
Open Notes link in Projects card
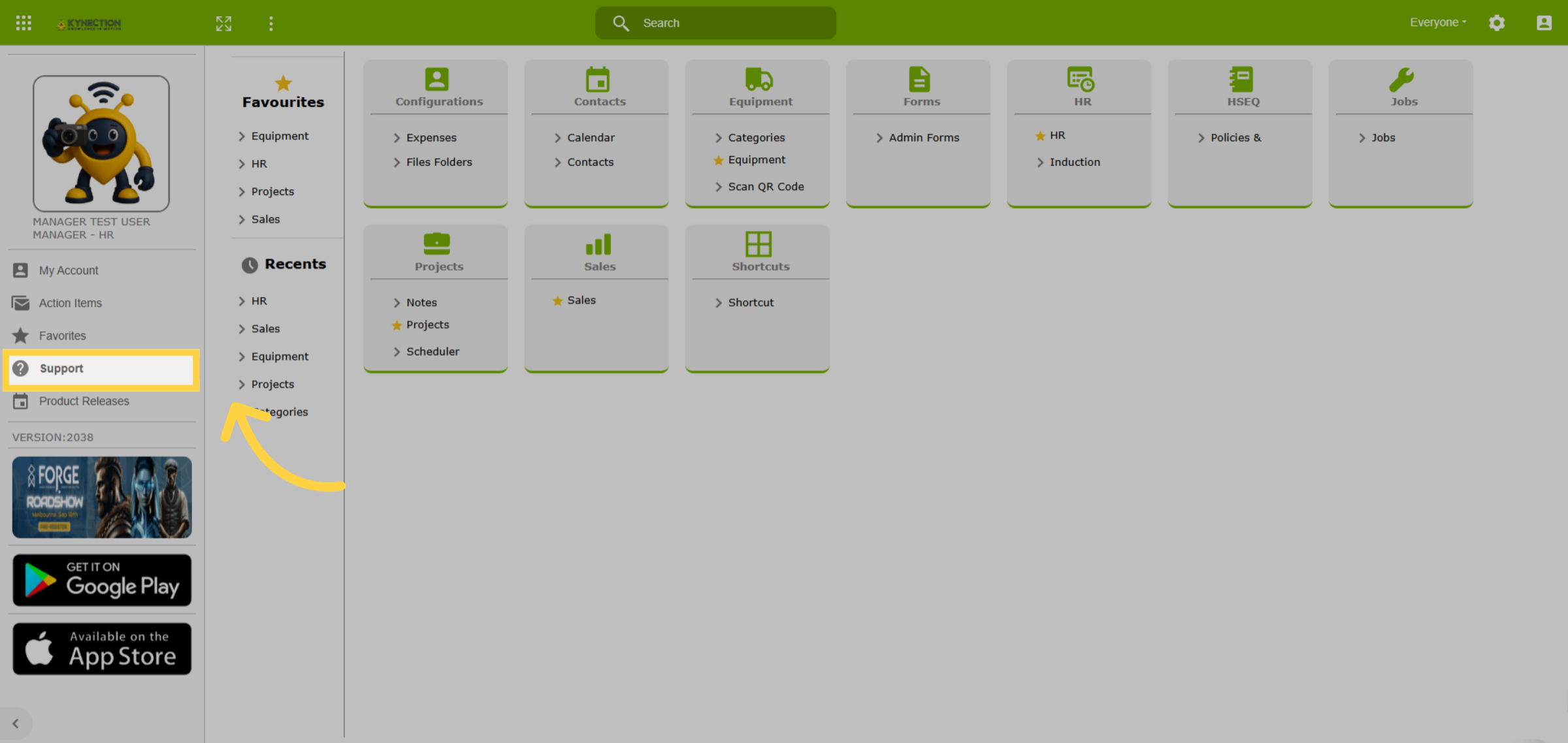(421, 302)
